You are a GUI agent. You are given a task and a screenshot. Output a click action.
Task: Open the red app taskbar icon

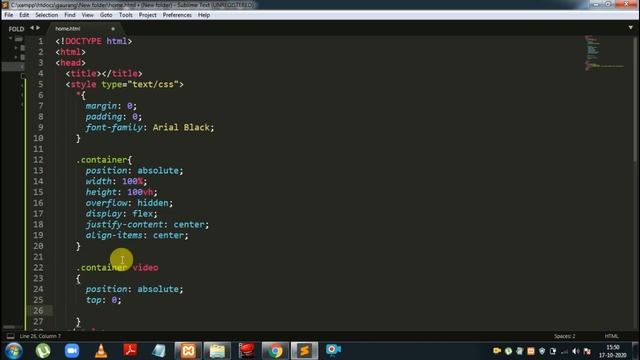246,351
